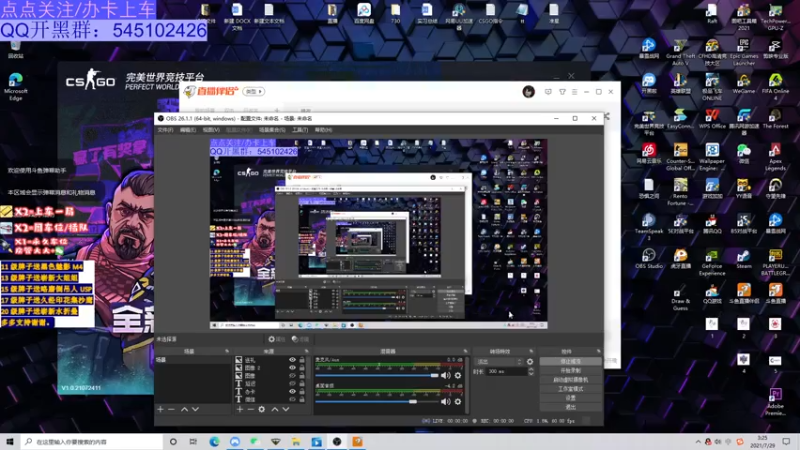Start the virtual camera in OBS controls

(x=570, y=380)
